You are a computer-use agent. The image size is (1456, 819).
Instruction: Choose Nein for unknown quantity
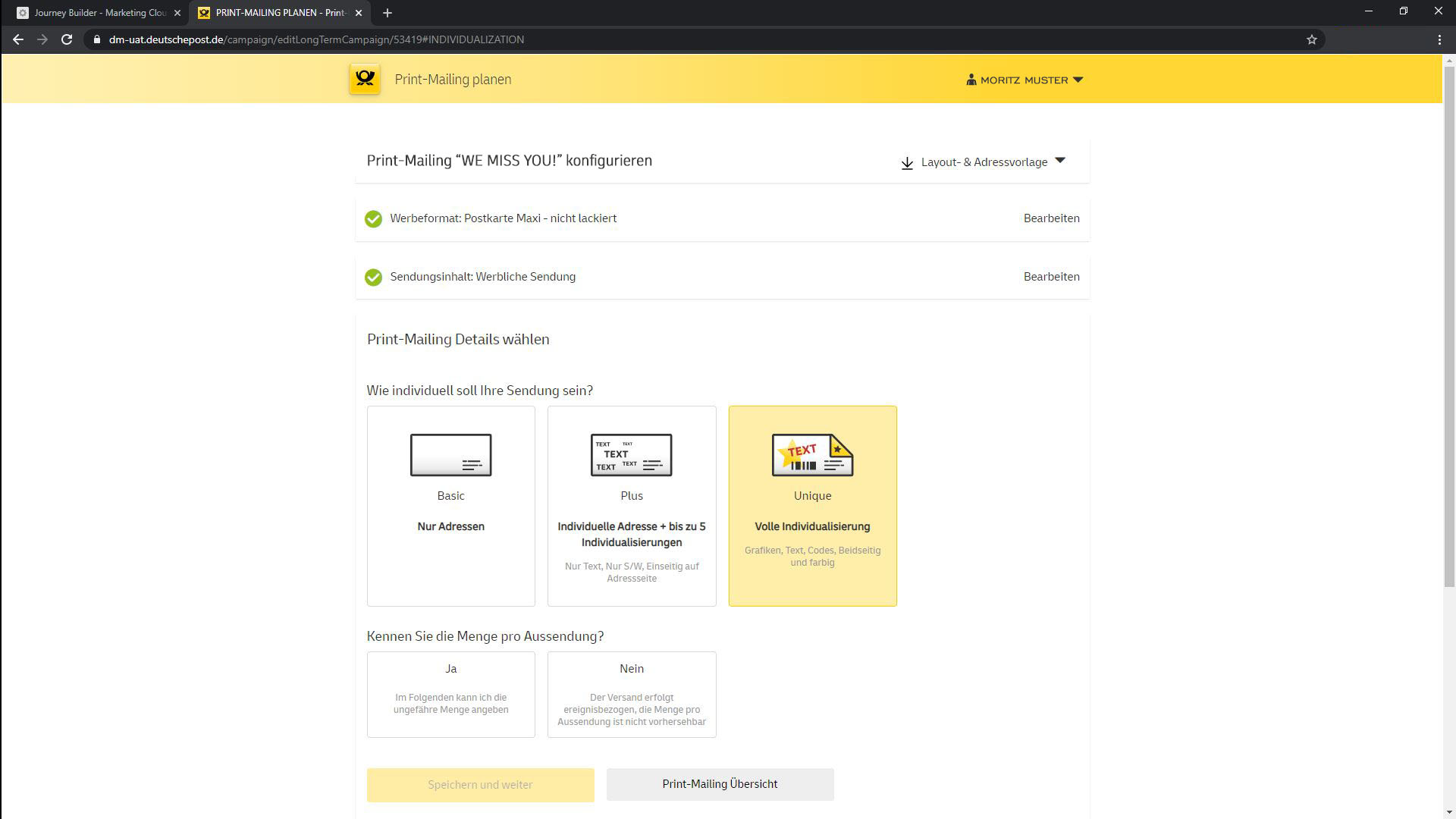click(x=631, y=694)
